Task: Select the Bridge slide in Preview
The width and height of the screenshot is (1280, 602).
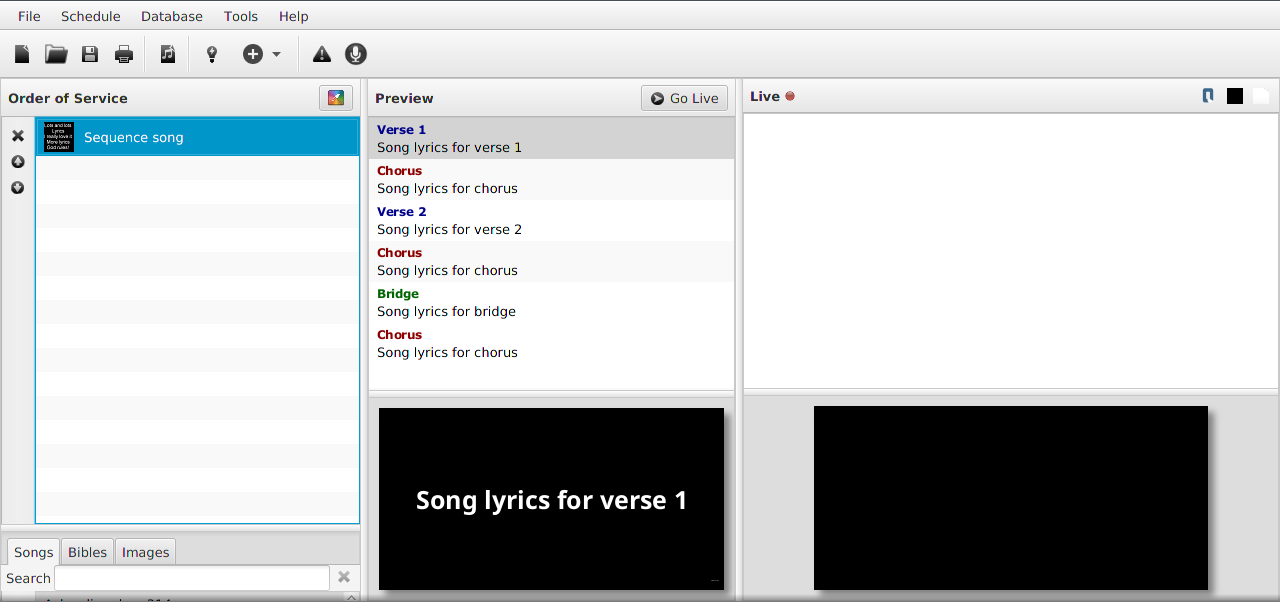Action: [x=551, y=302]
